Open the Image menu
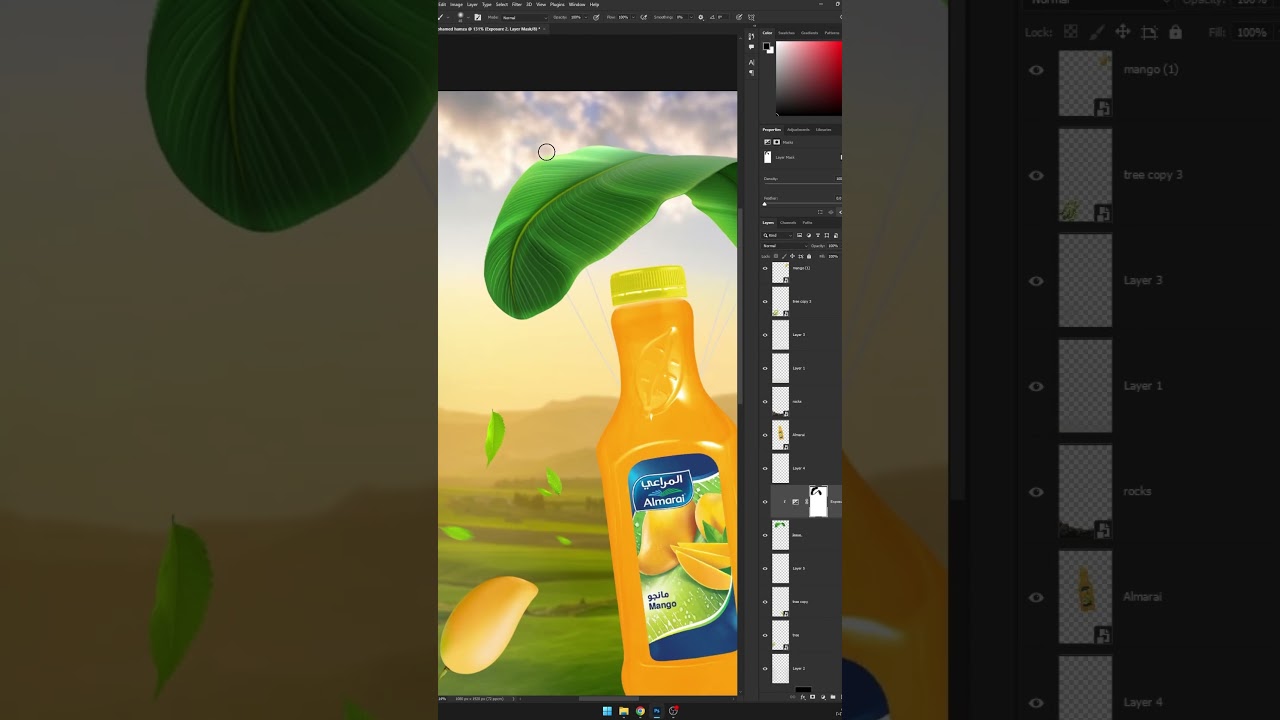1280x720 pixels. 456,4
